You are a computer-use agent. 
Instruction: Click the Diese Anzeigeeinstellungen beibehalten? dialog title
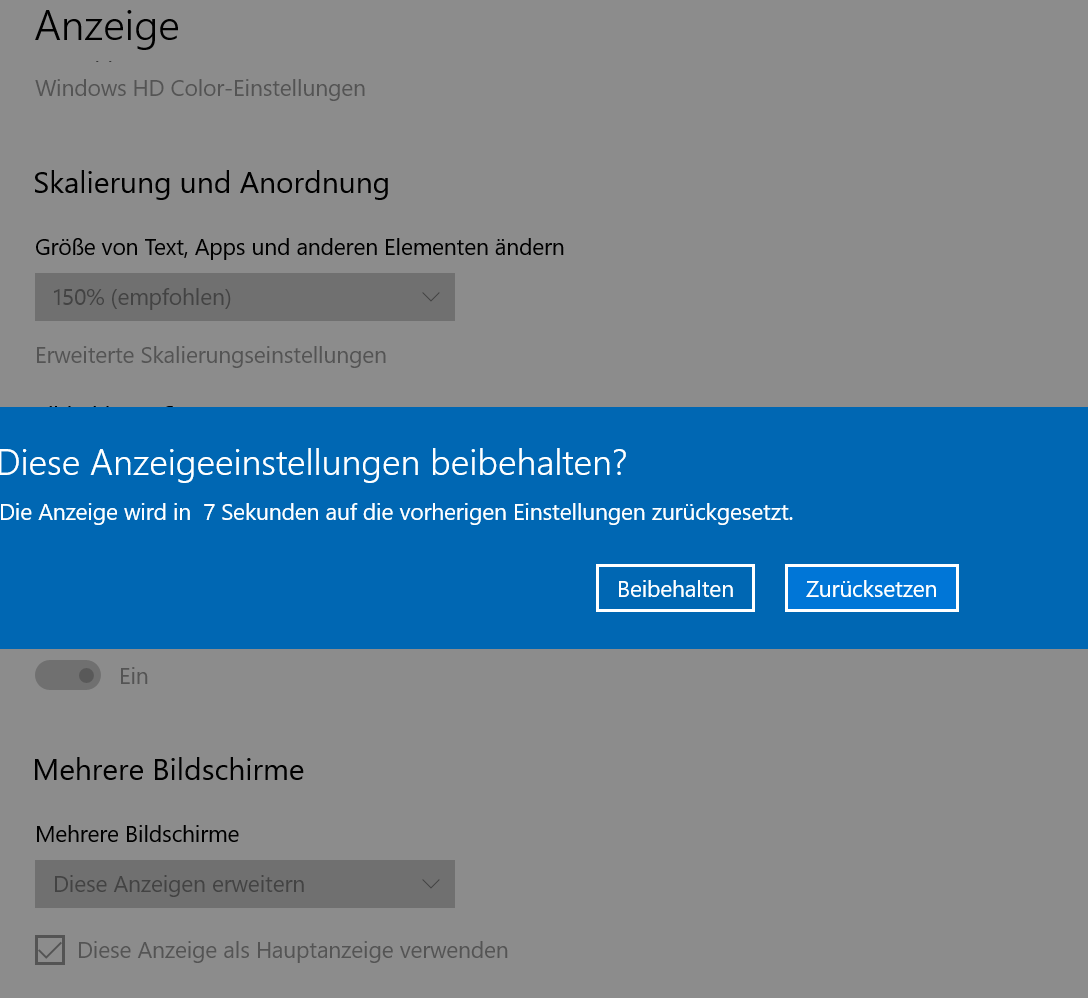click(x=313, y=463)
